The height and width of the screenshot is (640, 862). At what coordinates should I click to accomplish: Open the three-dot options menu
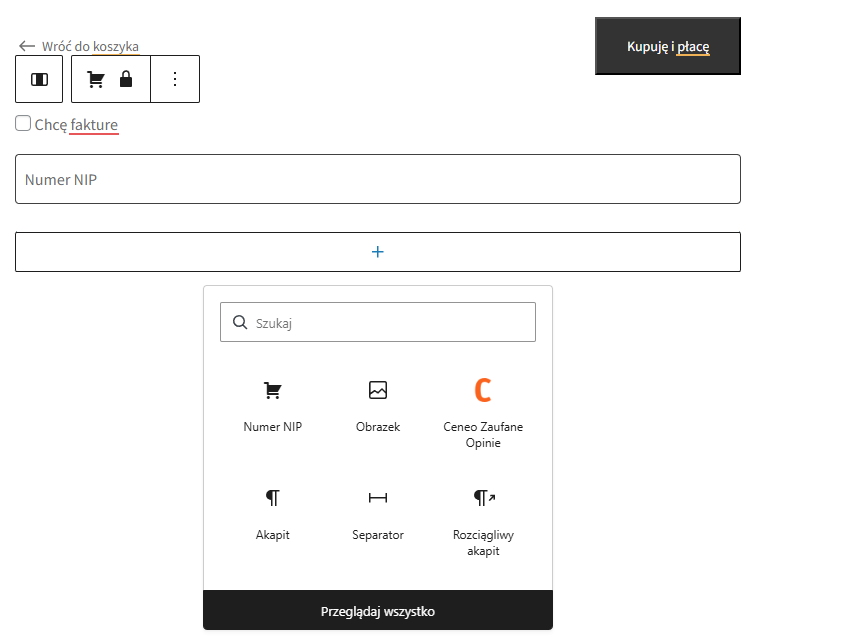pos(175,78)
